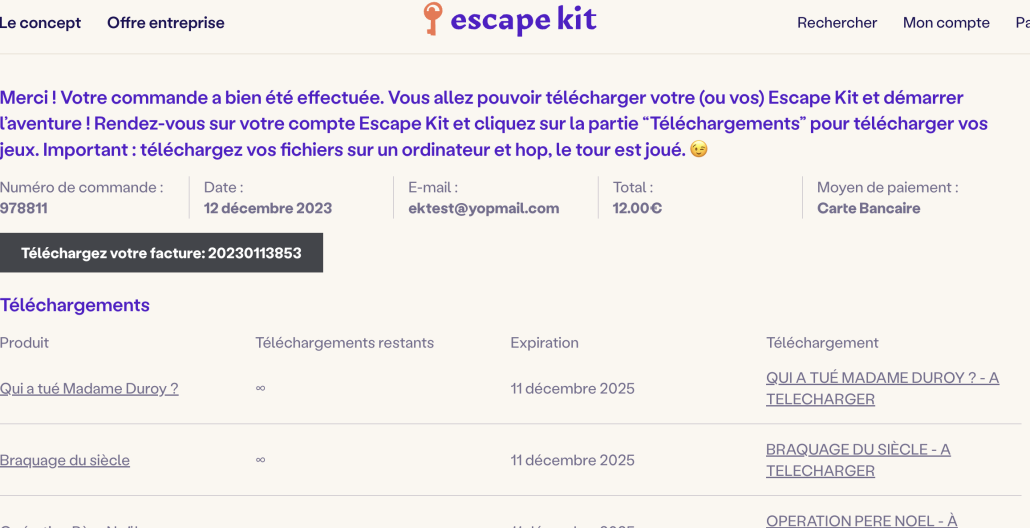1030x528 pixels.
Task: Click the escape kit key logo
Action: click(432, 18)
